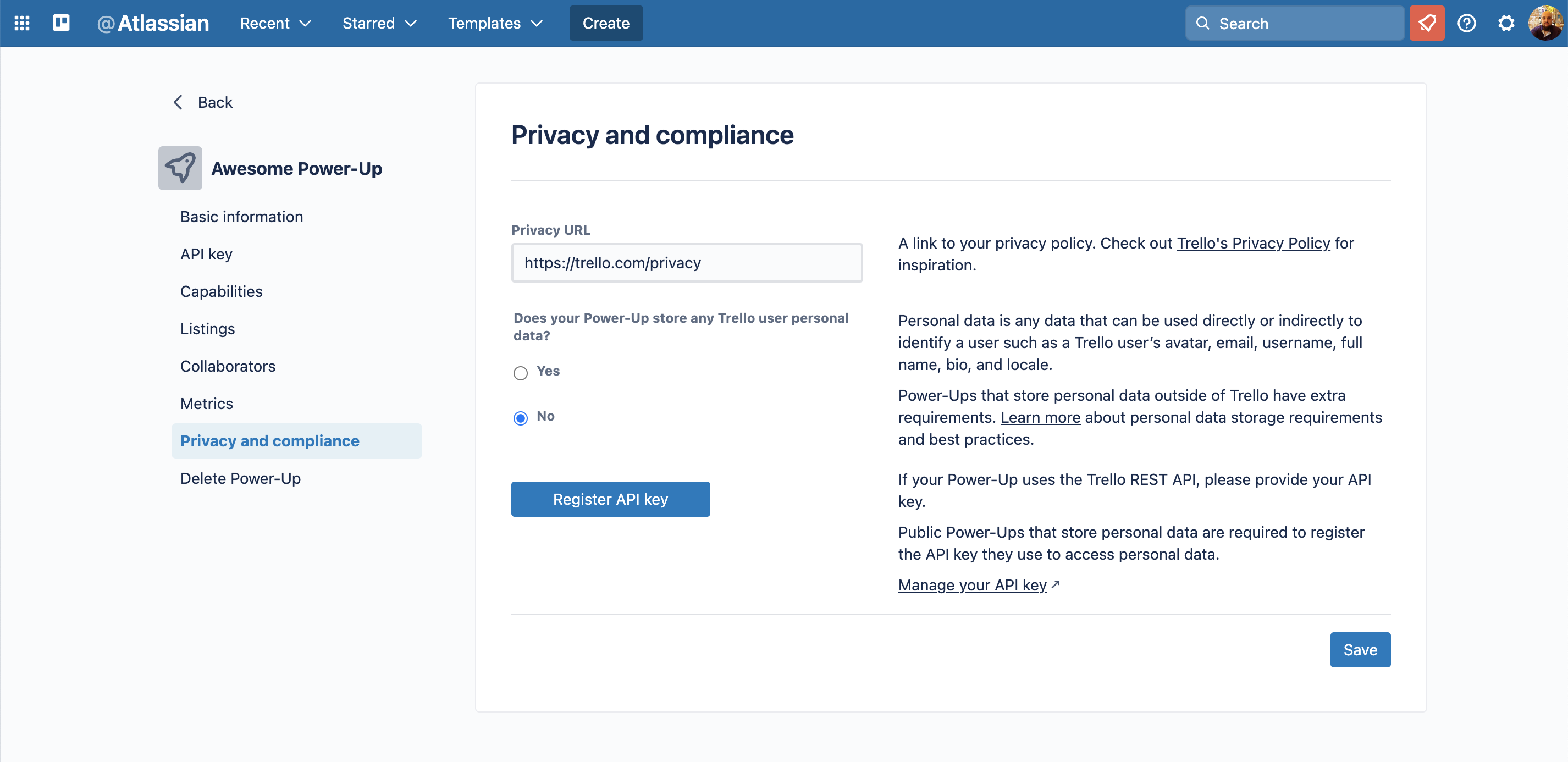Click the Awesome Power-Up title text

click(x=296, y=168)
